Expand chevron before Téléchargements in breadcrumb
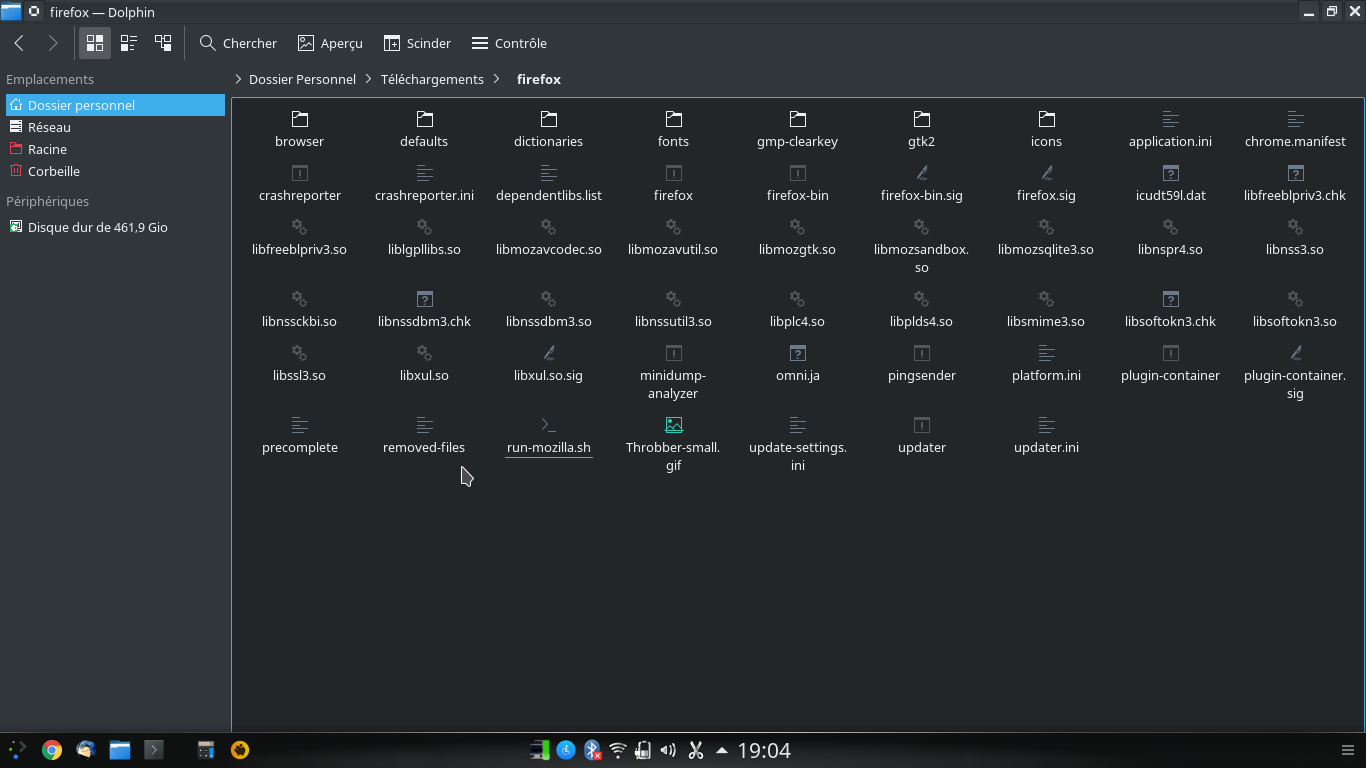1366x768 pixels. 369,79
